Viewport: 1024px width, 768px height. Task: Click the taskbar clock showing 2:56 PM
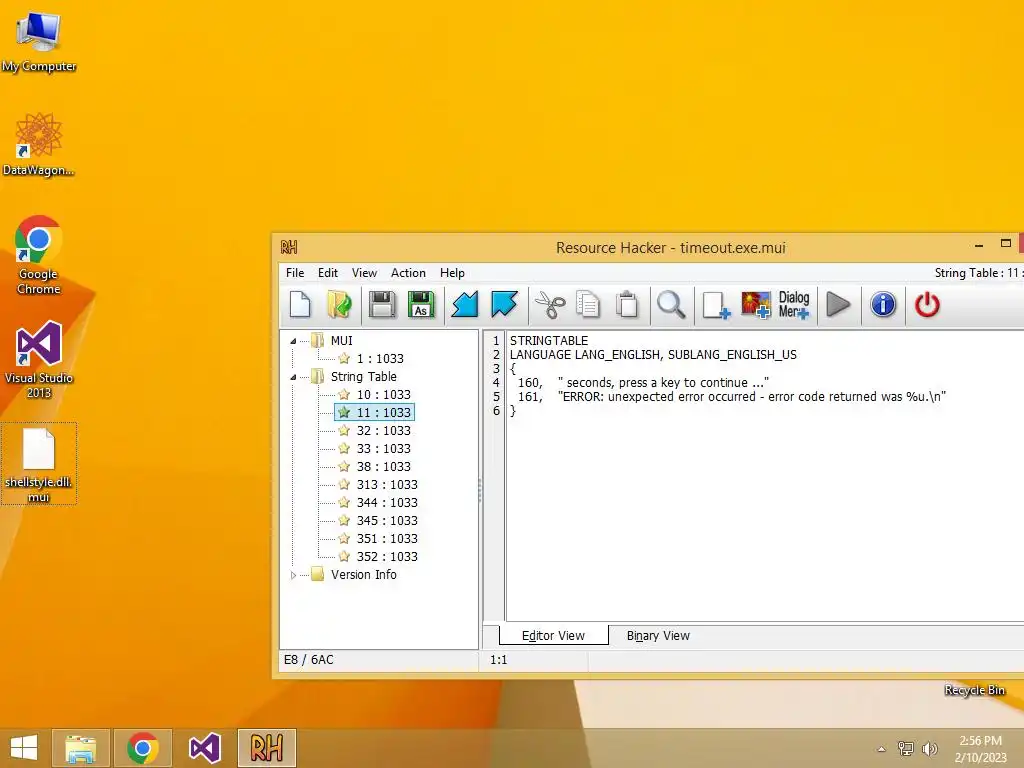(980, 749)
